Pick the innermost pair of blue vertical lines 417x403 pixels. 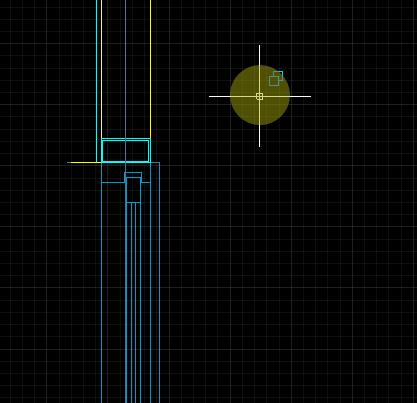pos(133,303)
